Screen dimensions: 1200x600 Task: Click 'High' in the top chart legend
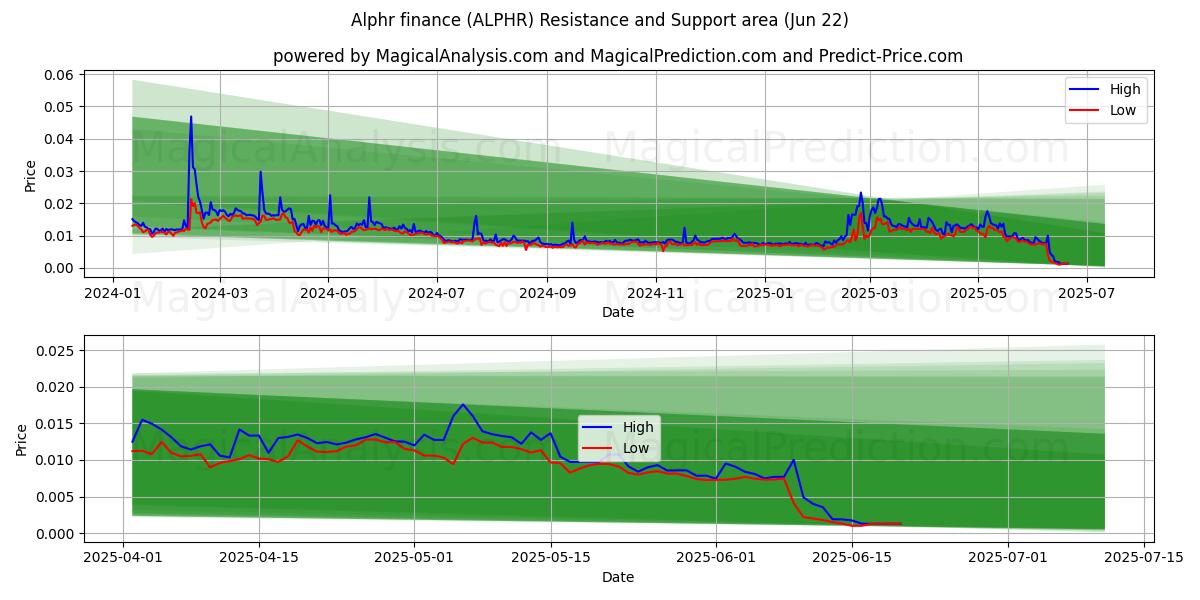click(x=1125, y=89)
